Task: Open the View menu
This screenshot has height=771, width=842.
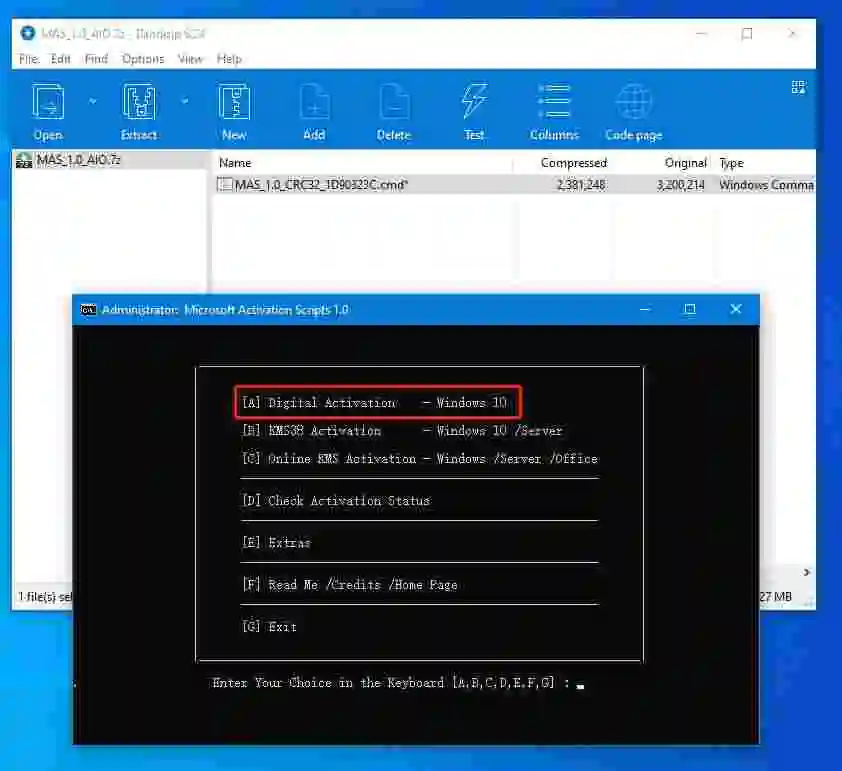Action: click(x=190, y=59)
